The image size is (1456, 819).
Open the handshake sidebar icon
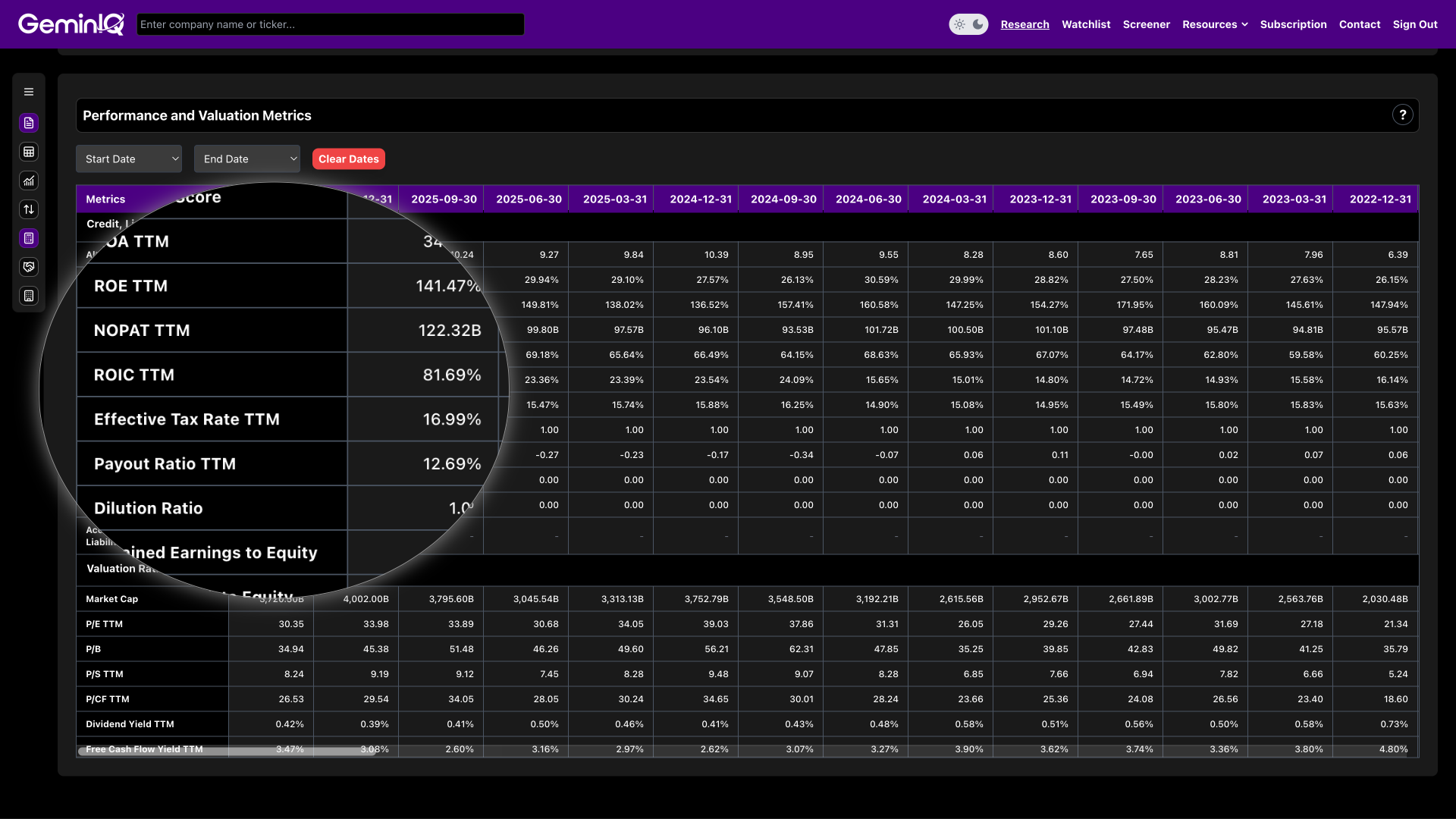(x=29, y=267)
